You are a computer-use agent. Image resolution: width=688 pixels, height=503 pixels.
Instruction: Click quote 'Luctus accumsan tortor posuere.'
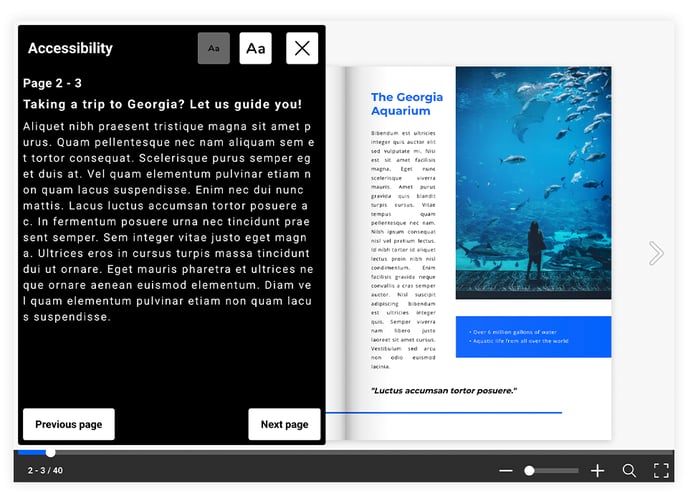444,390
